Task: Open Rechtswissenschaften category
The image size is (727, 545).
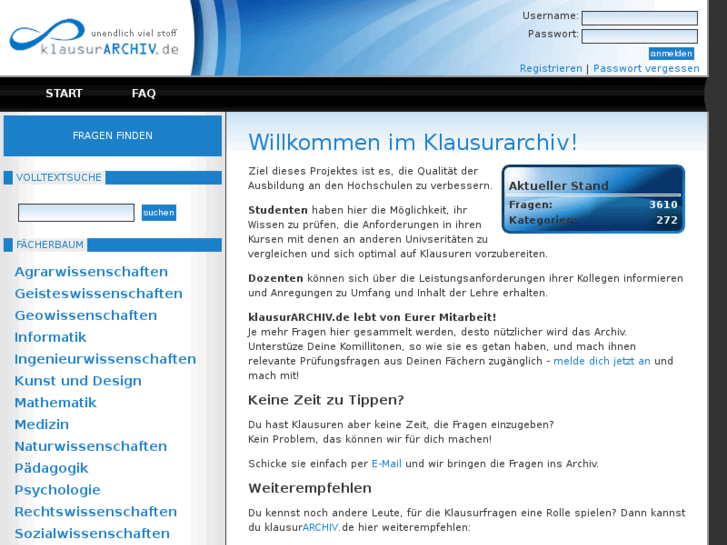Action: [96, 511]
